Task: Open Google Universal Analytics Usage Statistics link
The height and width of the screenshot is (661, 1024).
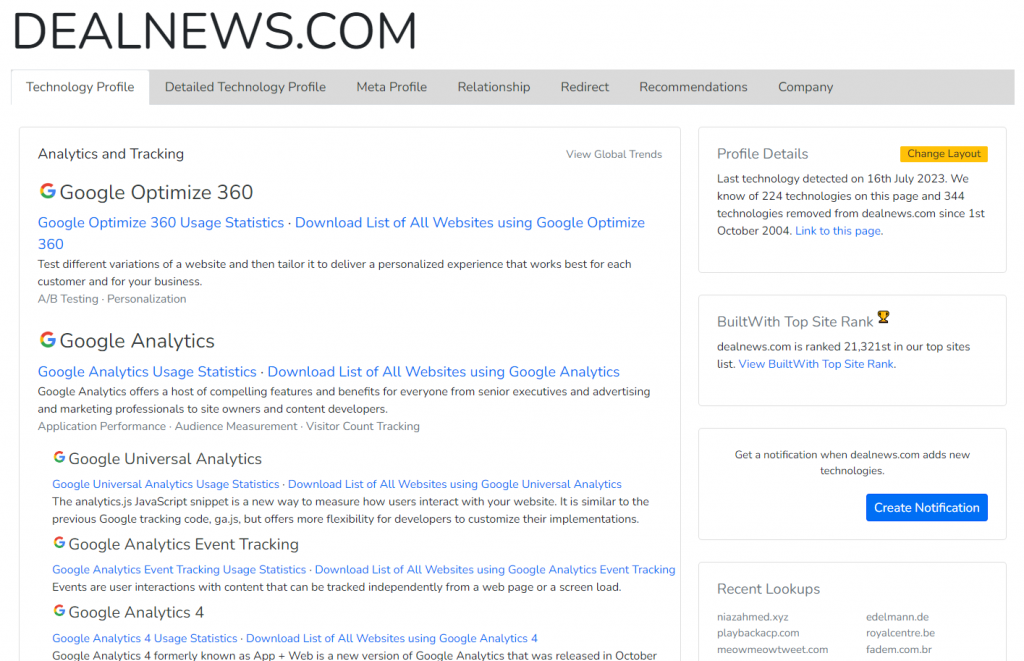Action: (x=165, y=484)
